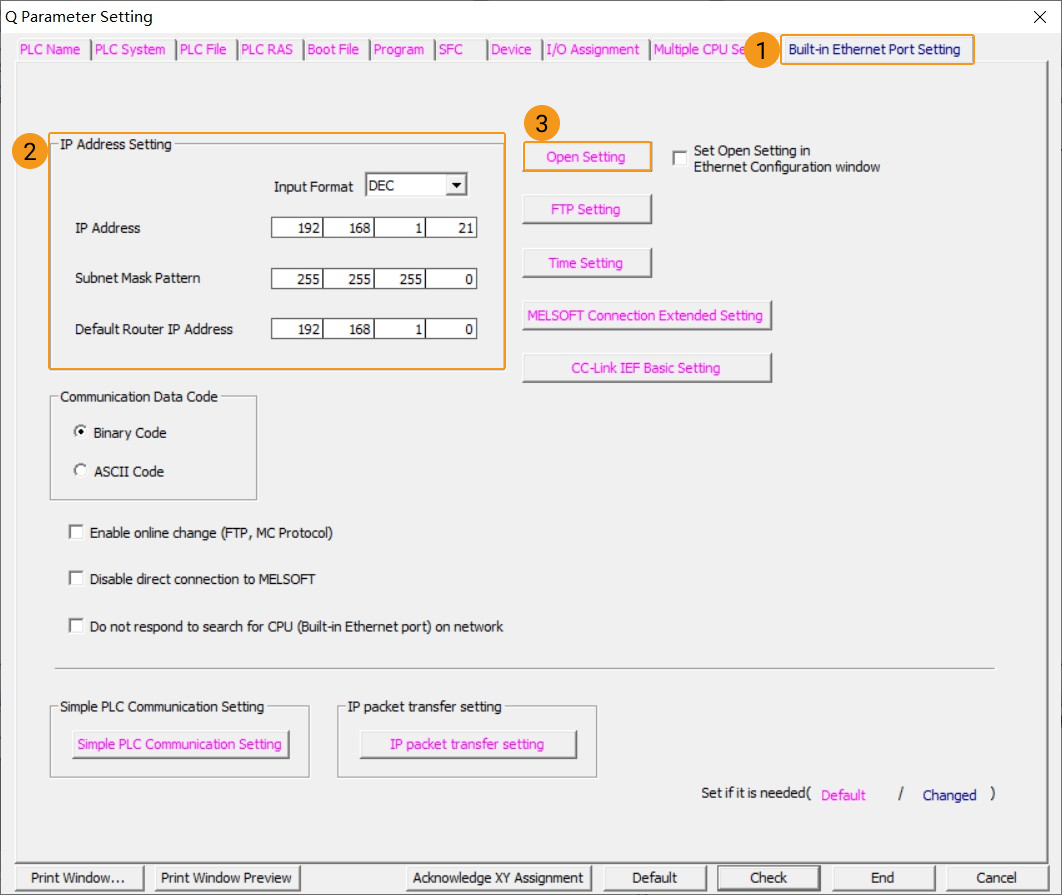Select the Binary Code option
The image size is (1062, 895).
pos(82,431)
